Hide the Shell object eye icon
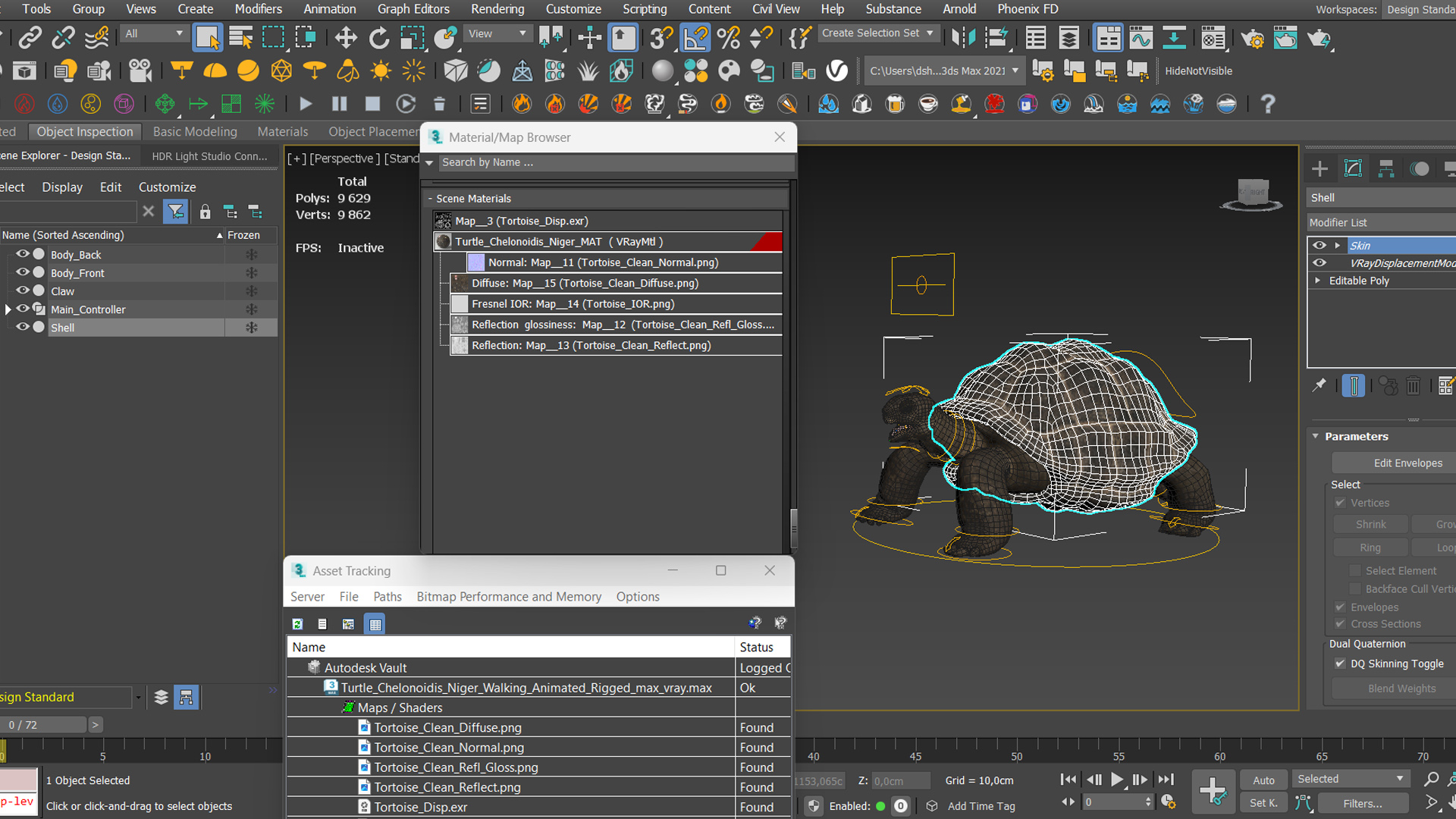 (23, 327)
